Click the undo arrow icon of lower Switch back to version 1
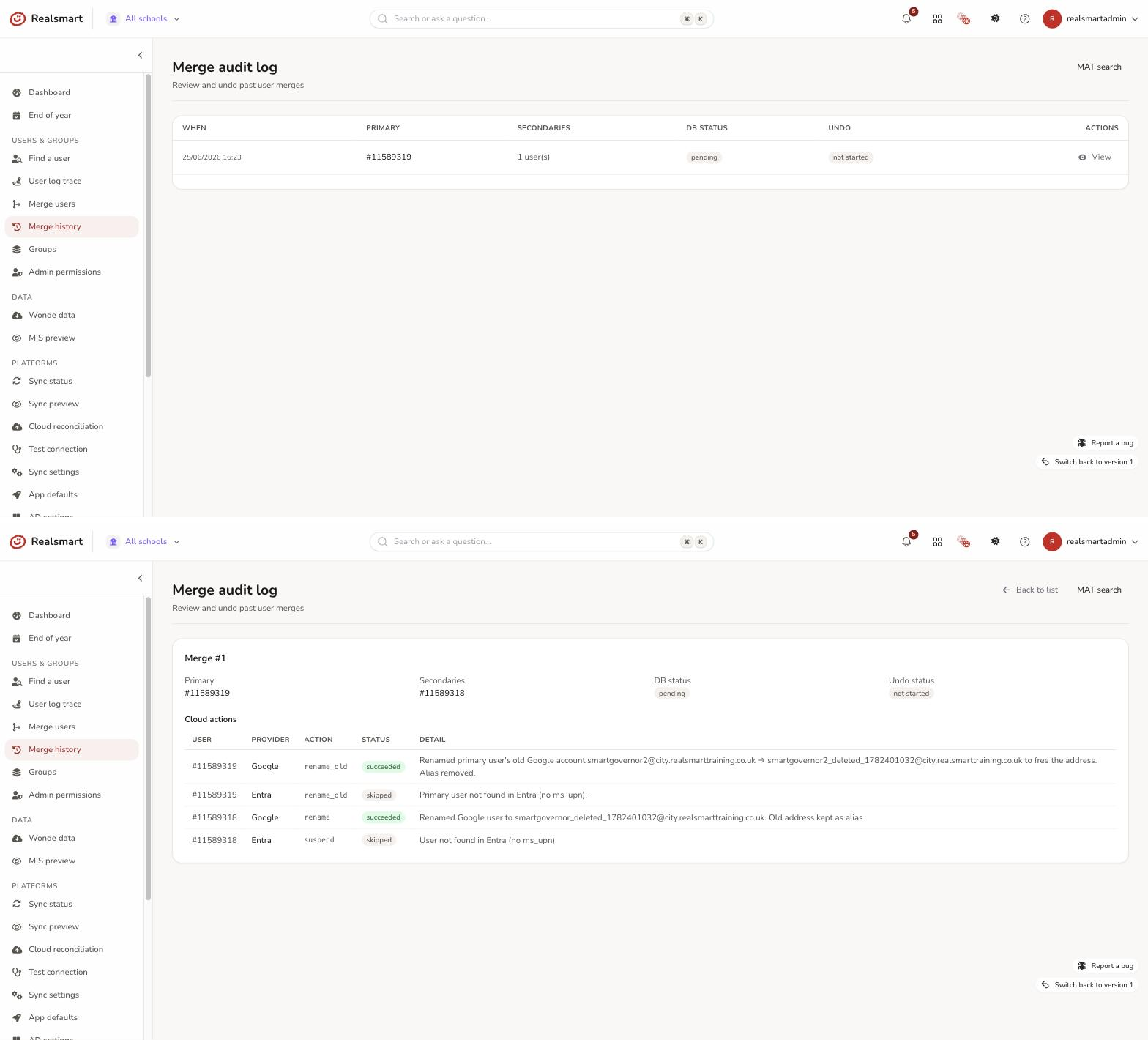The height and width of the screenshot is (1040, 1148). tap(1045, 985)
